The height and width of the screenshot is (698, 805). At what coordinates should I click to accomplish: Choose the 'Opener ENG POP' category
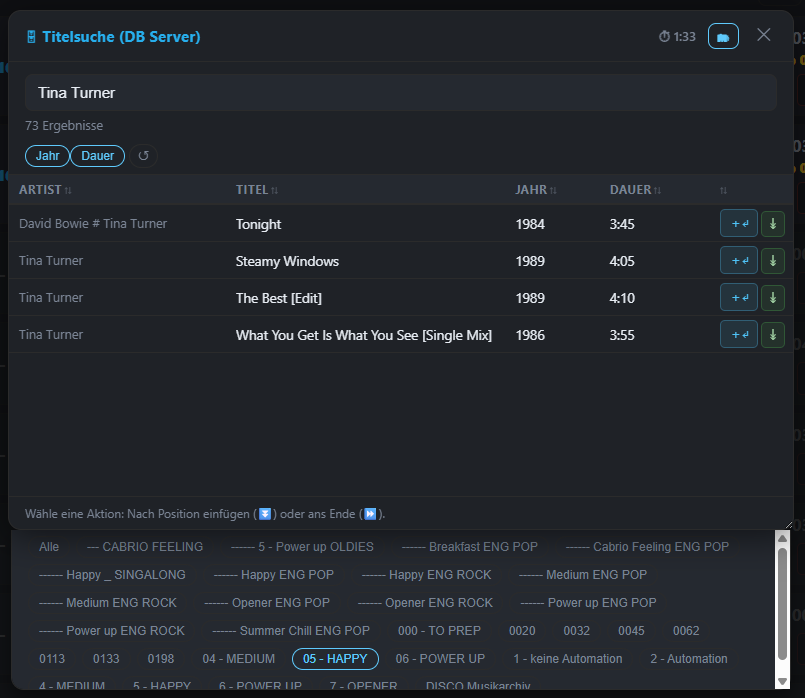click(267, 603)
